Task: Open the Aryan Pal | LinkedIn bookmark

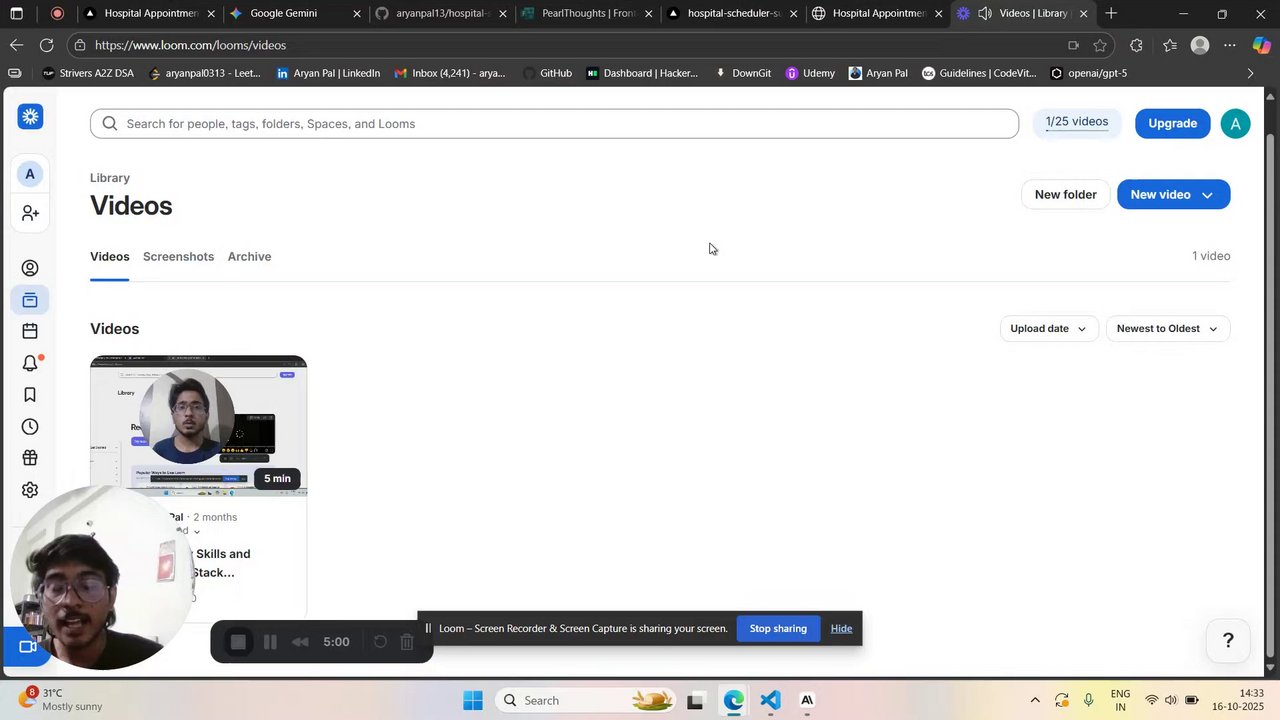Action: pos(328,73)
